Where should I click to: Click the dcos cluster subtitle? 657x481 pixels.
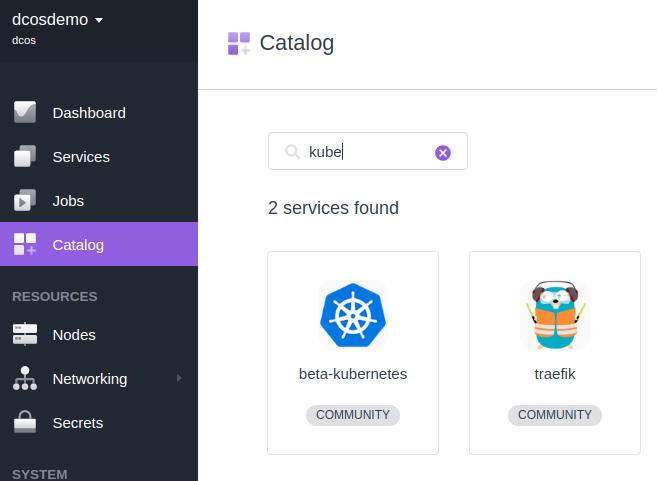(24, 40)
